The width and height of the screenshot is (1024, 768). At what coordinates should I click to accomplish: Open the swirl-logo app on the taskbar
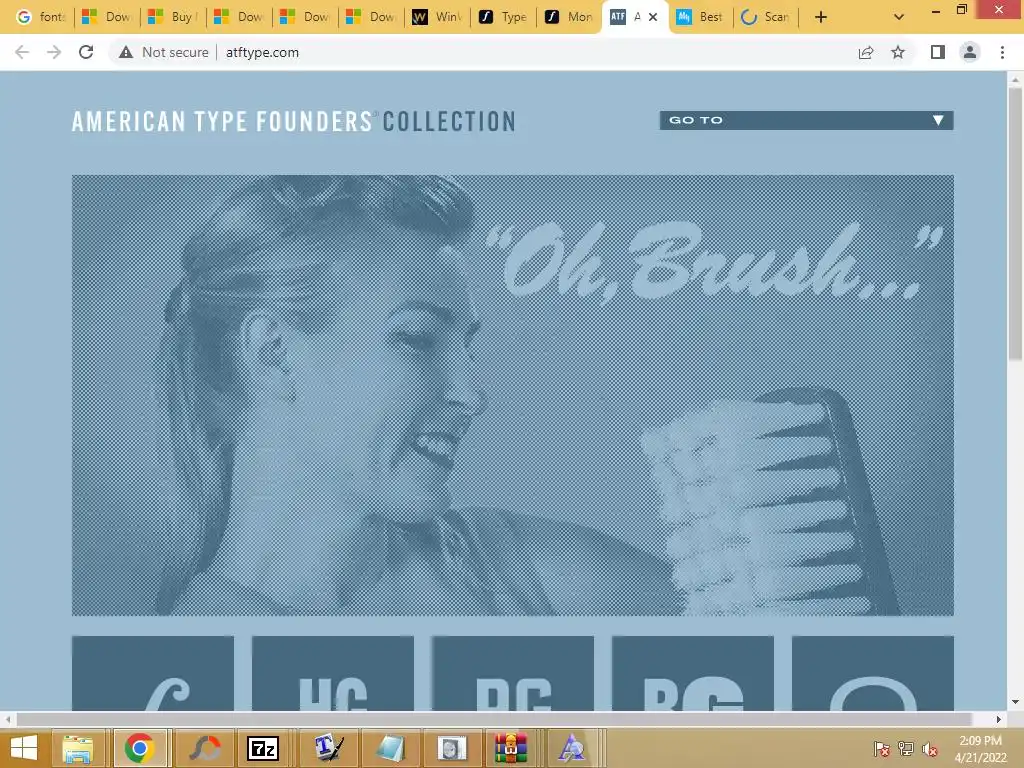204,748
